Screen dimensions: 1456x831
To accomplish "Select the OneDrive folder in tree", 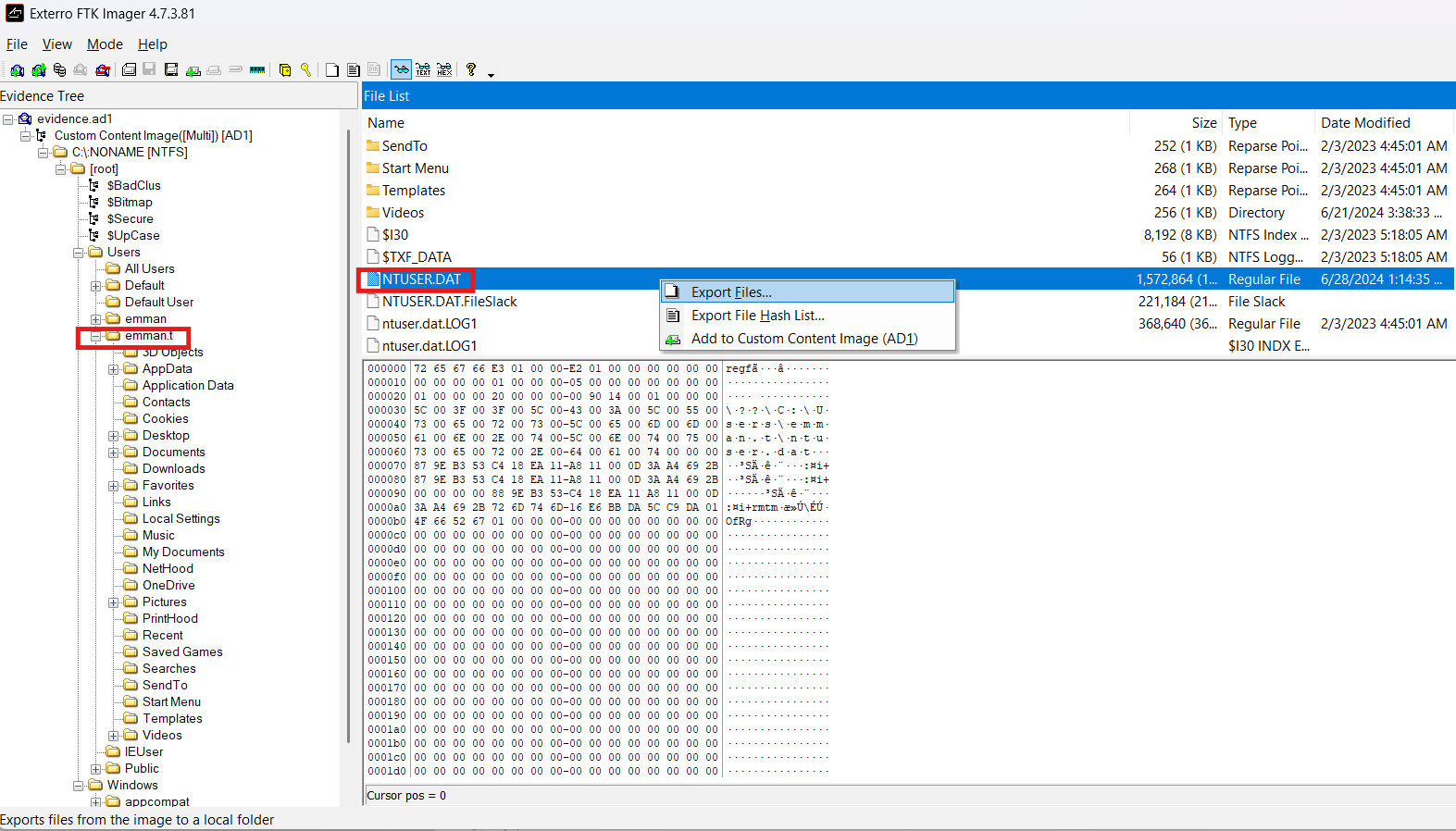I will click(168, 585).
